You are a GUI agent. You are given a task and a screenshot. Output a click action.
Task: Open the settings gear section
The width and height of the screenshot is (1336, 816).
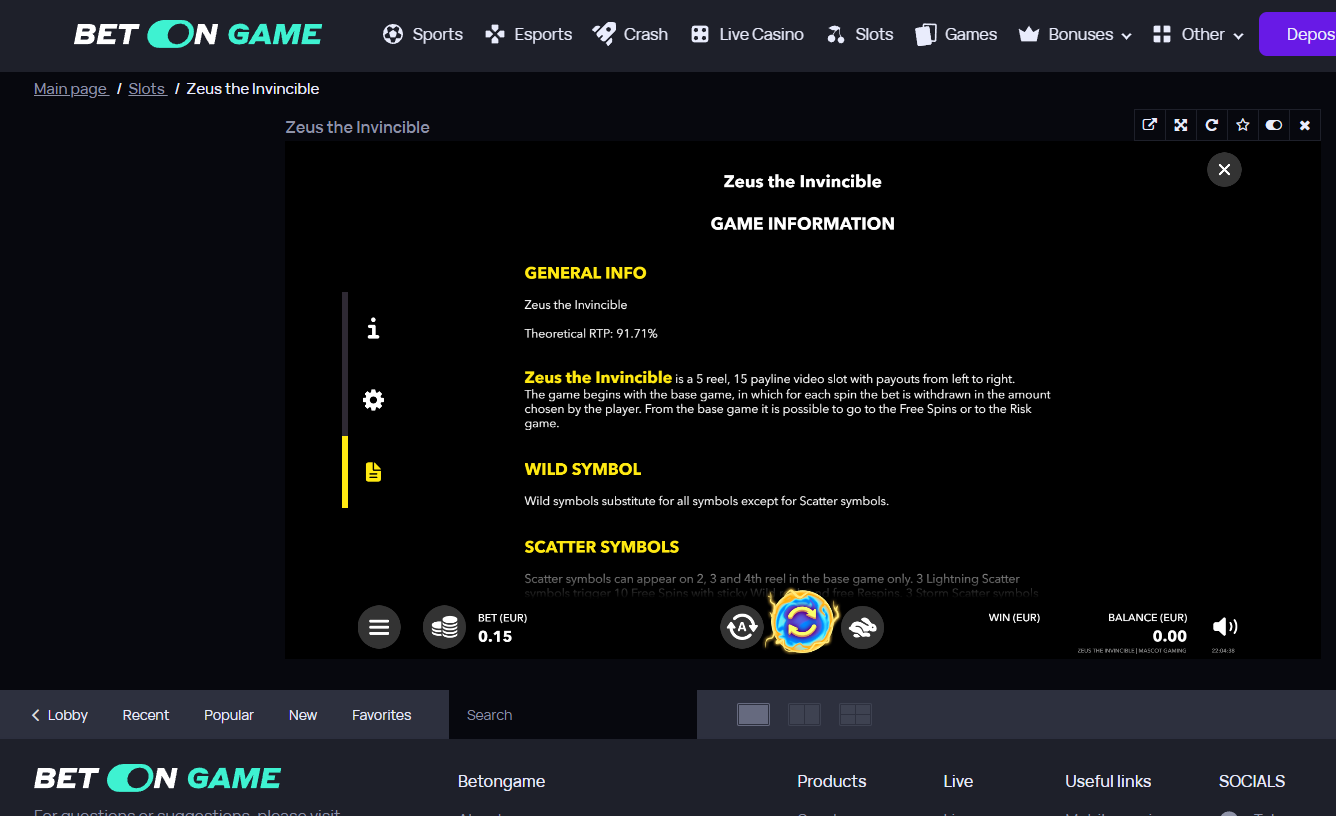pos(373,400)
